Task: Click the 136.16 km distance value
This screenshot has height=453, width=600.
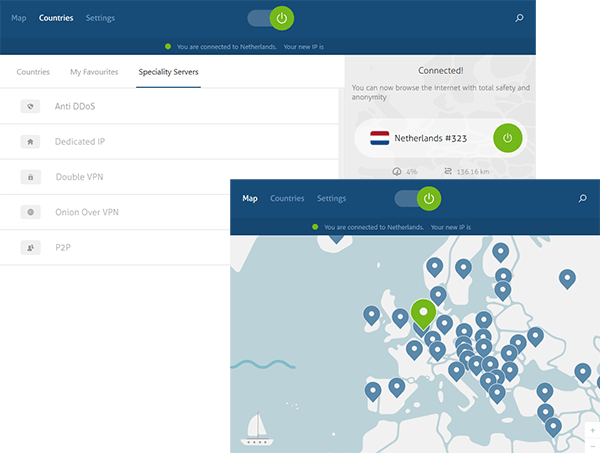Action: pos(473,172)
